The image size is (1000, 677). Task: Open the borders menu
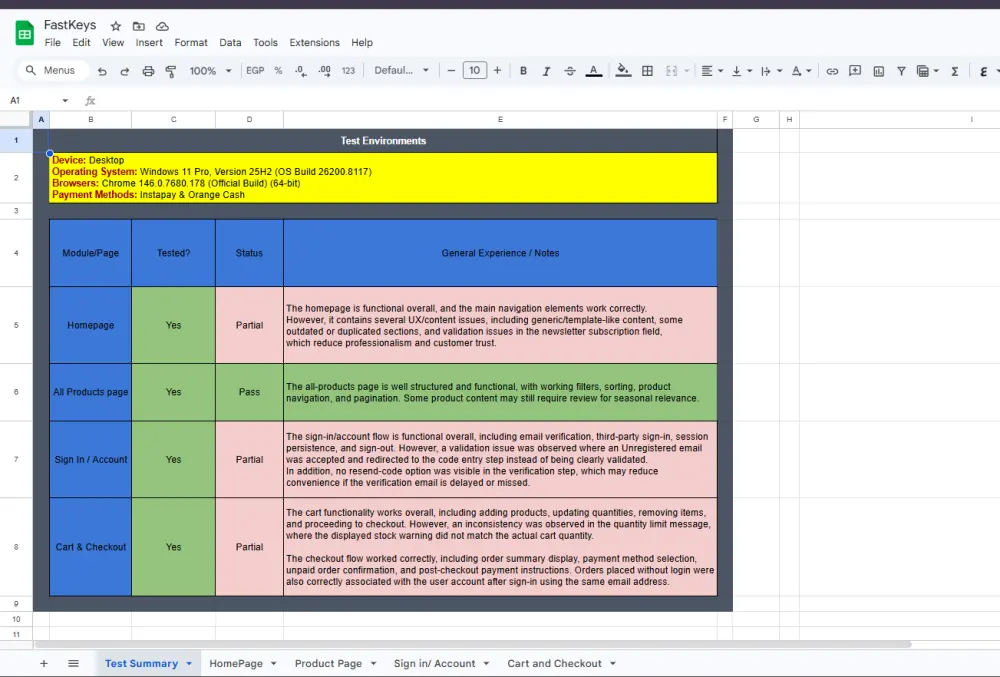tap(647, 71)
